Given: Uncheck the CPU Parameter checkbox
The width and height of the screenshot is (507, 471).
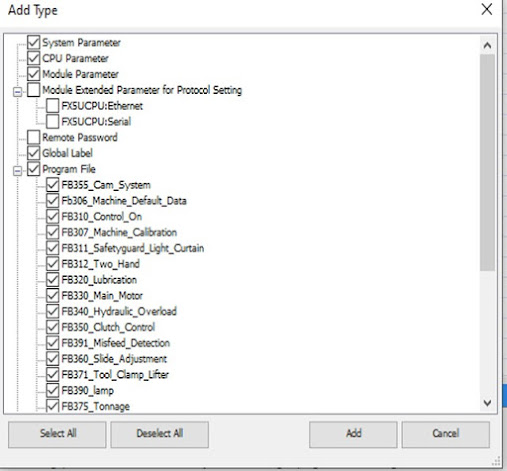Looking at the screenshot, I should click(33, 58).
